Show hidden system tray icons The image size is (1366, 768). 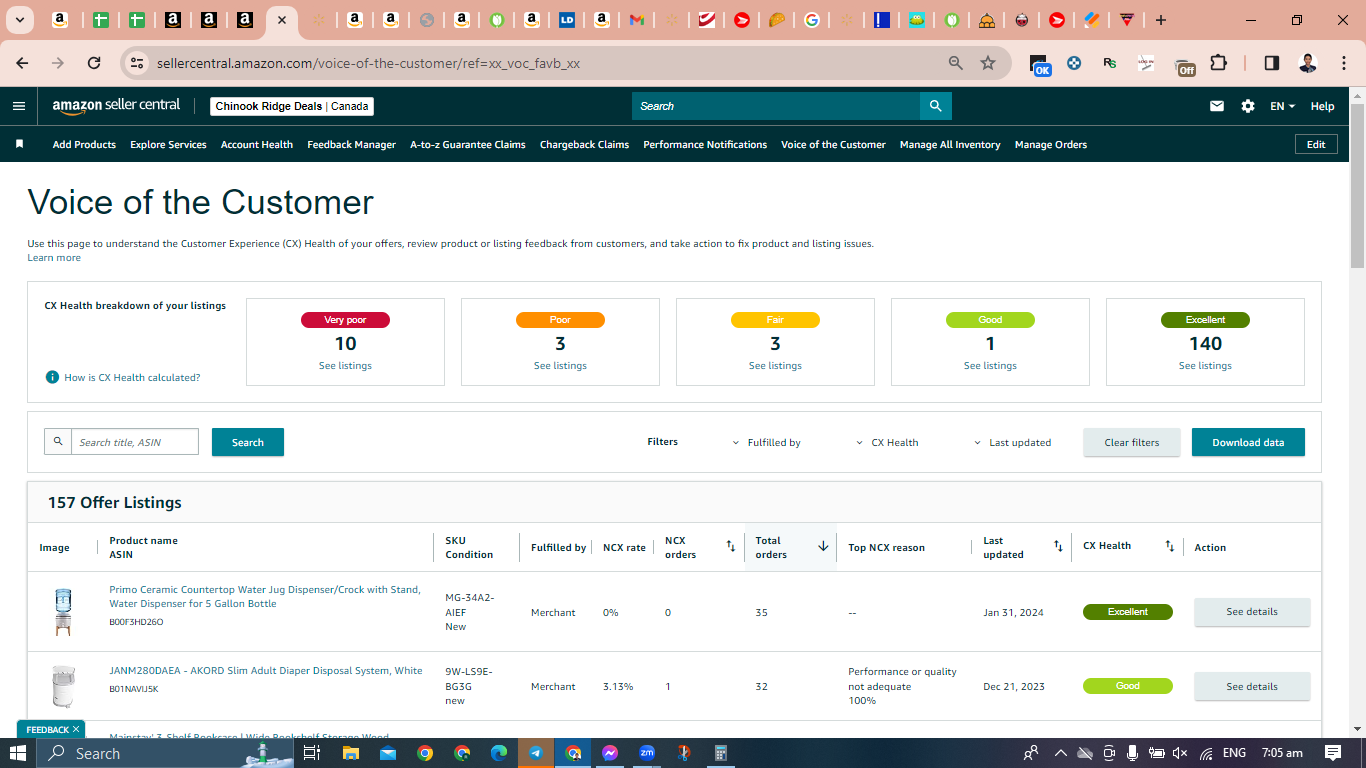[x=1060, y=753]
